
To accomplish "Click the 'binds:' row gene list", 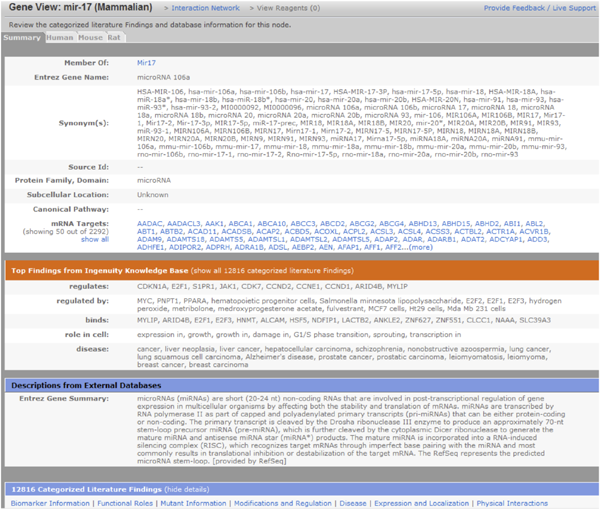I will click(x=344, y=320).
